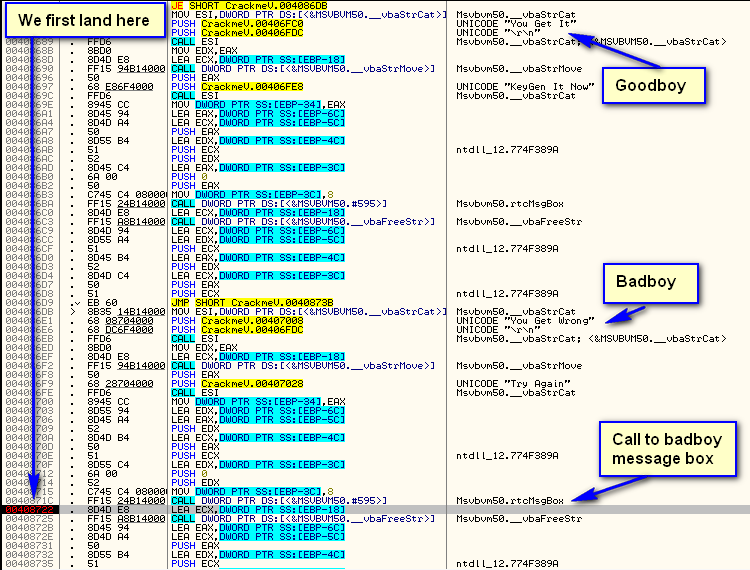Select MOV [EBP-34],EAX instruction at 00408700
Viewport: 750px width, 570px height.
(258, 402)
